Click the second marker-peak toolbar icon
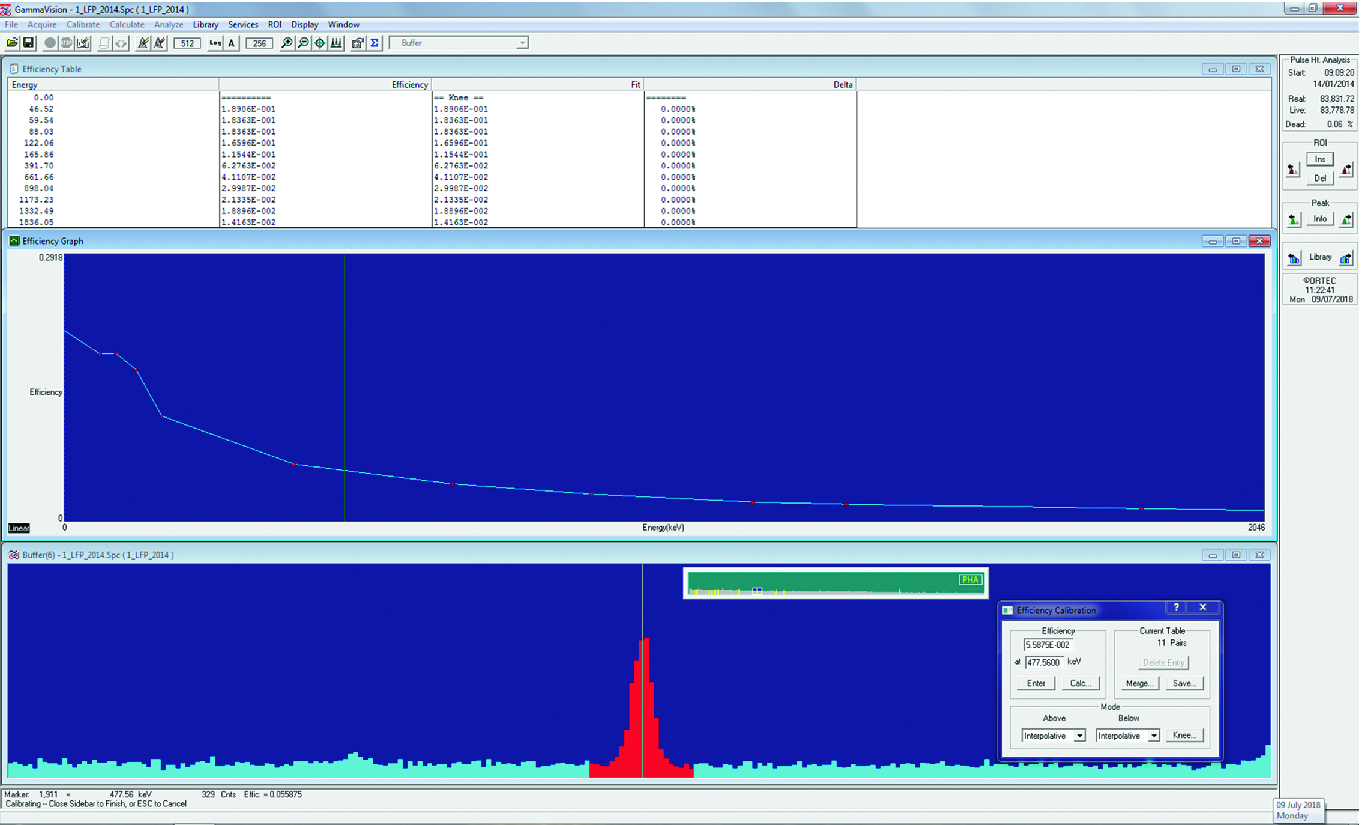Image resolution: width=1363 pixels, height=825 pixels. pyautogui.click(x=159, y=43)
